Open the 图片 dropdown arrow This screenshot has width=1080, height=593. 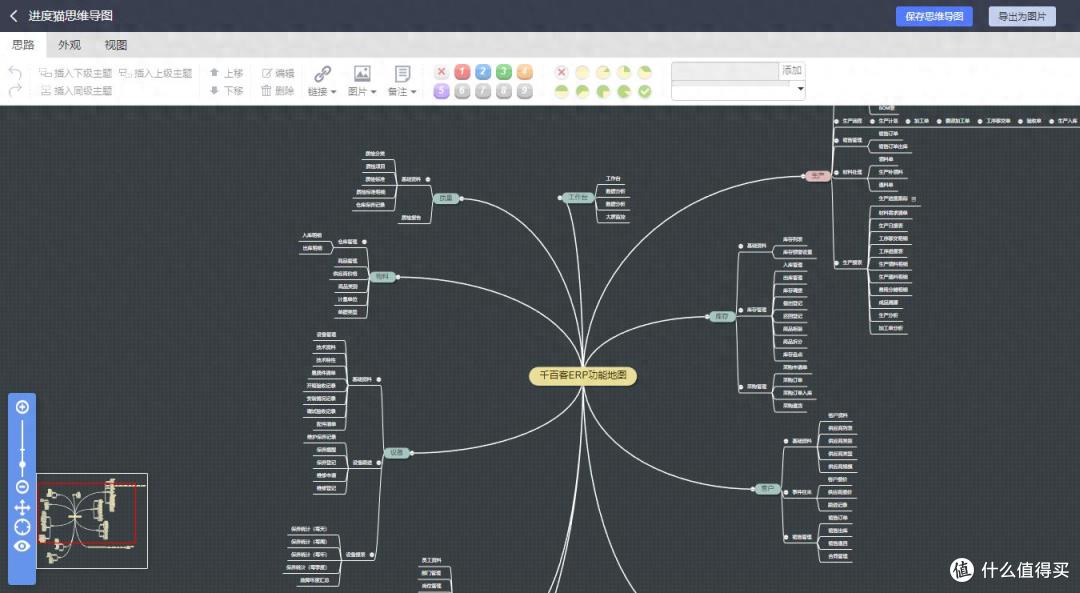[x=373, y=92]
